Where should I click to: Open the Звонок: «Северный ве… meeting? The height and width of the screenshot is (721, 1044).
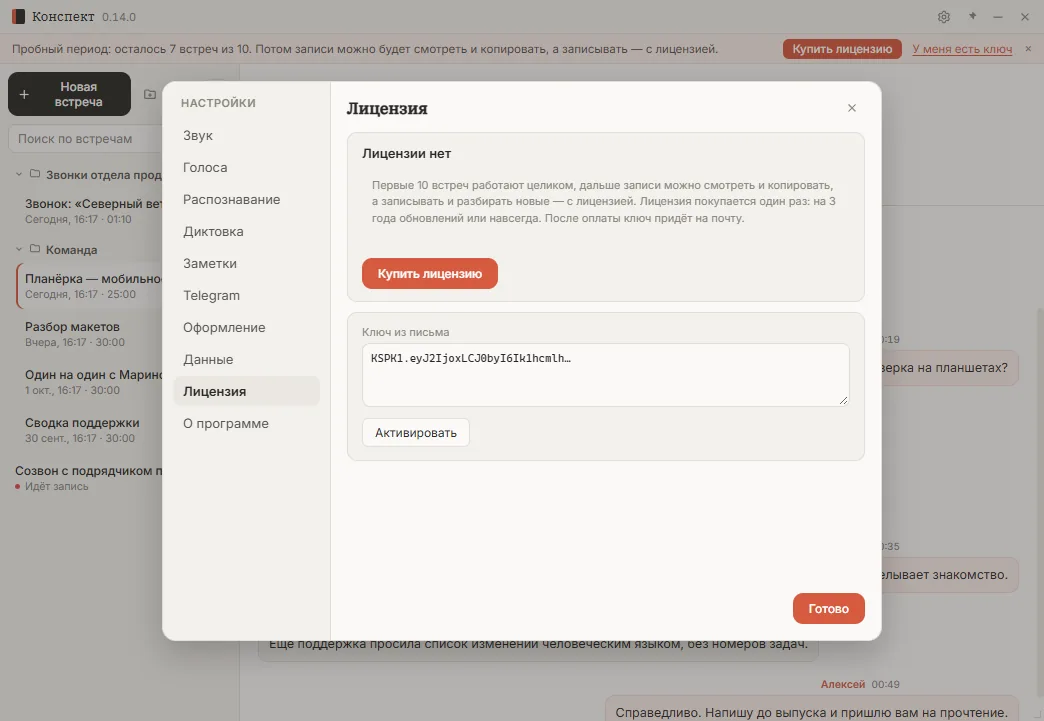coord(89,211)
